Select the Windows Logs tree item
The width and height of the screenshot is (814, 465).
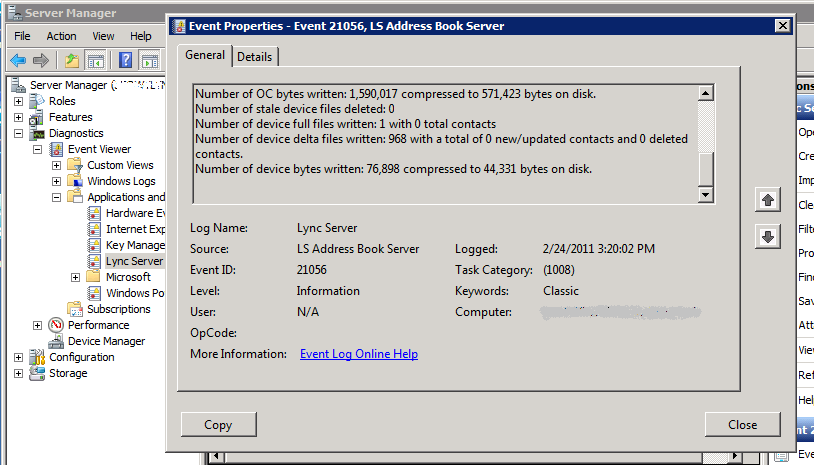tap(121, 181)
